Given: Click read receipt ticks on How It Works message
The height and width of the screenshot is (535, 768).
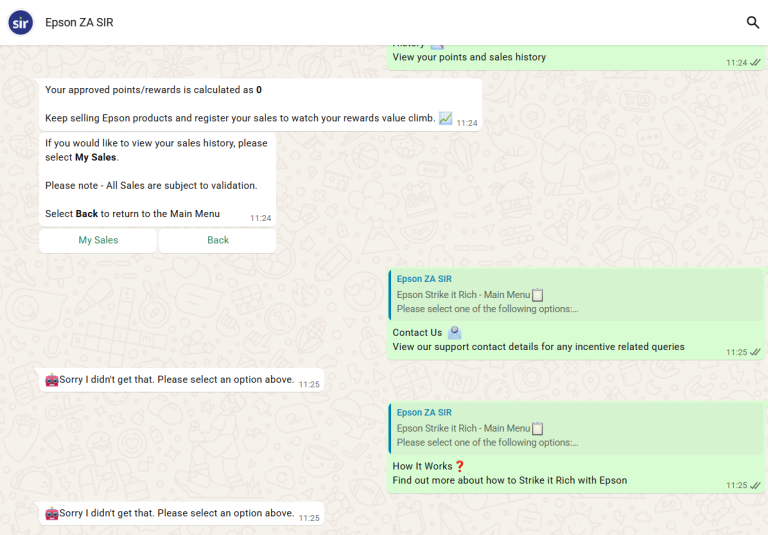Looking at the screenshot, I should pyautogui.click(x=755, y=485).
